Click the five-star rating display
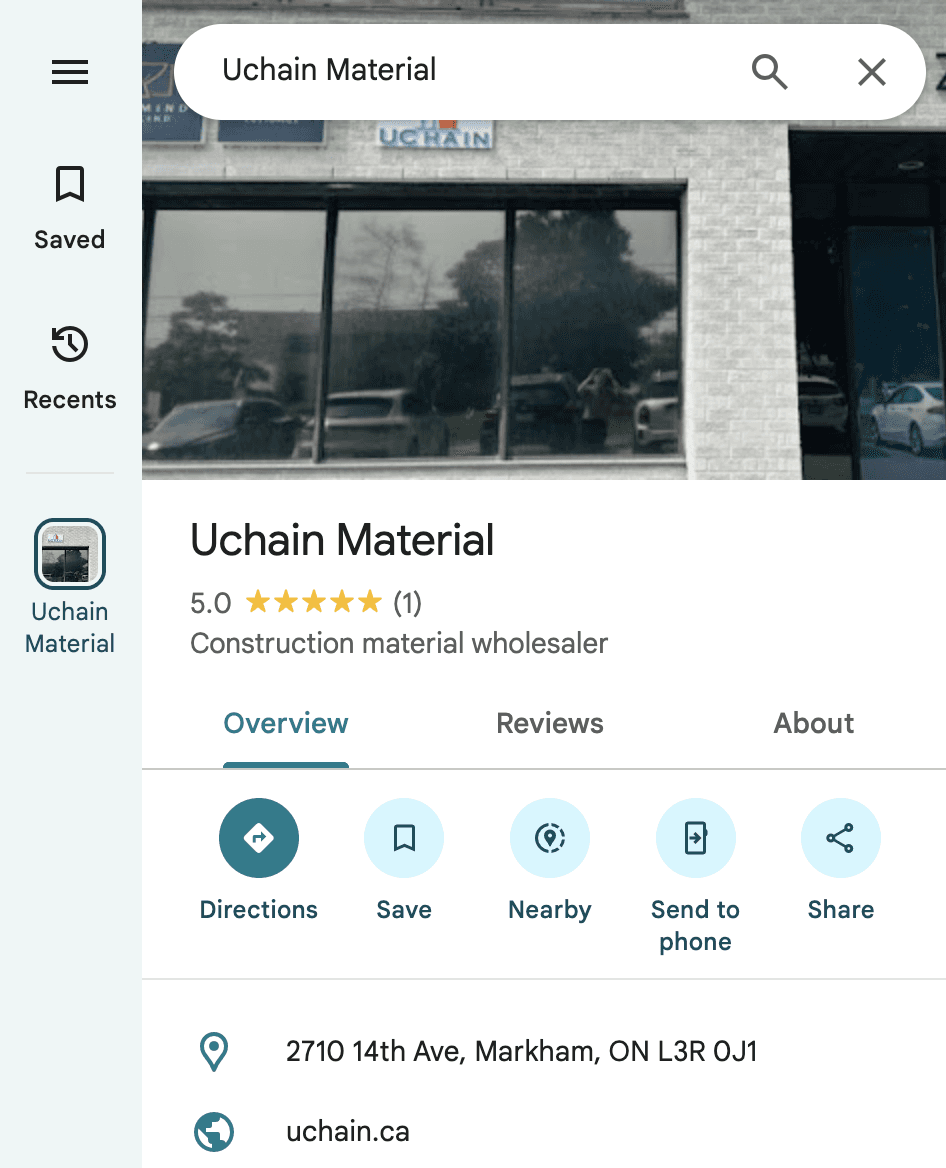Viewport: 946px width, 1168px height. [314, 601]
